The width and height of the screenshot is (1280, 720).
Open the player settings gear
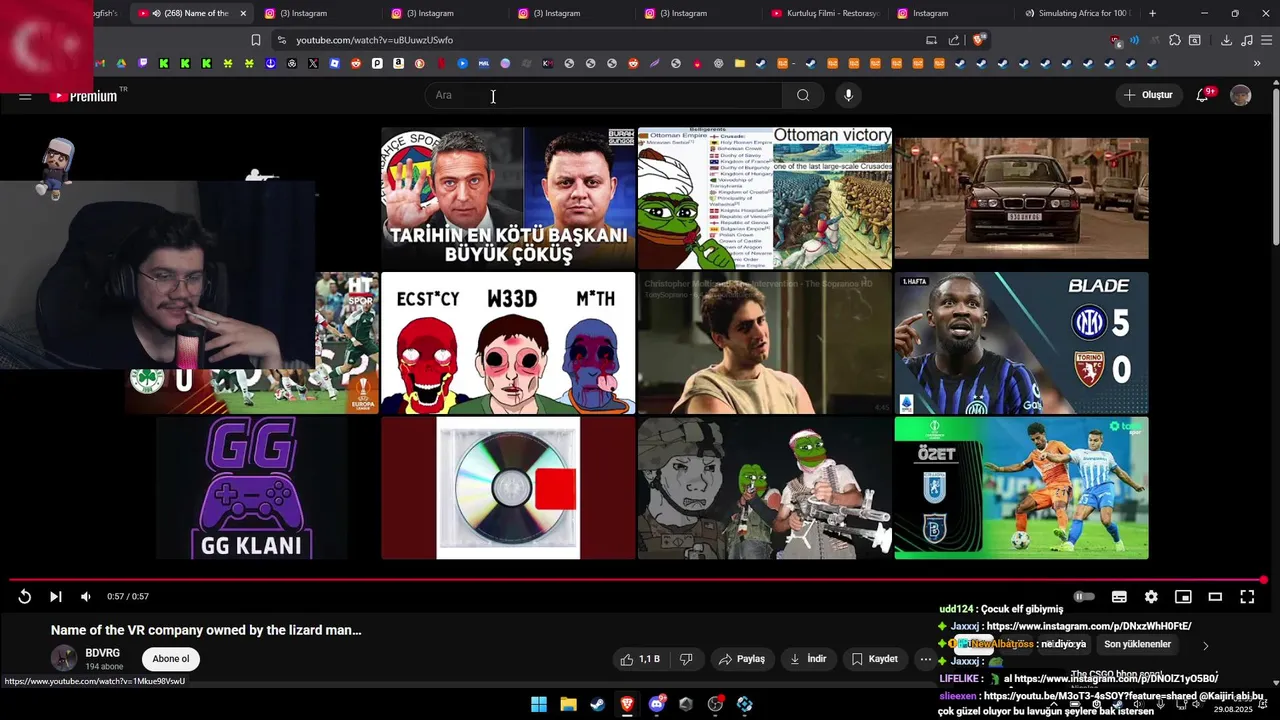1151,597
